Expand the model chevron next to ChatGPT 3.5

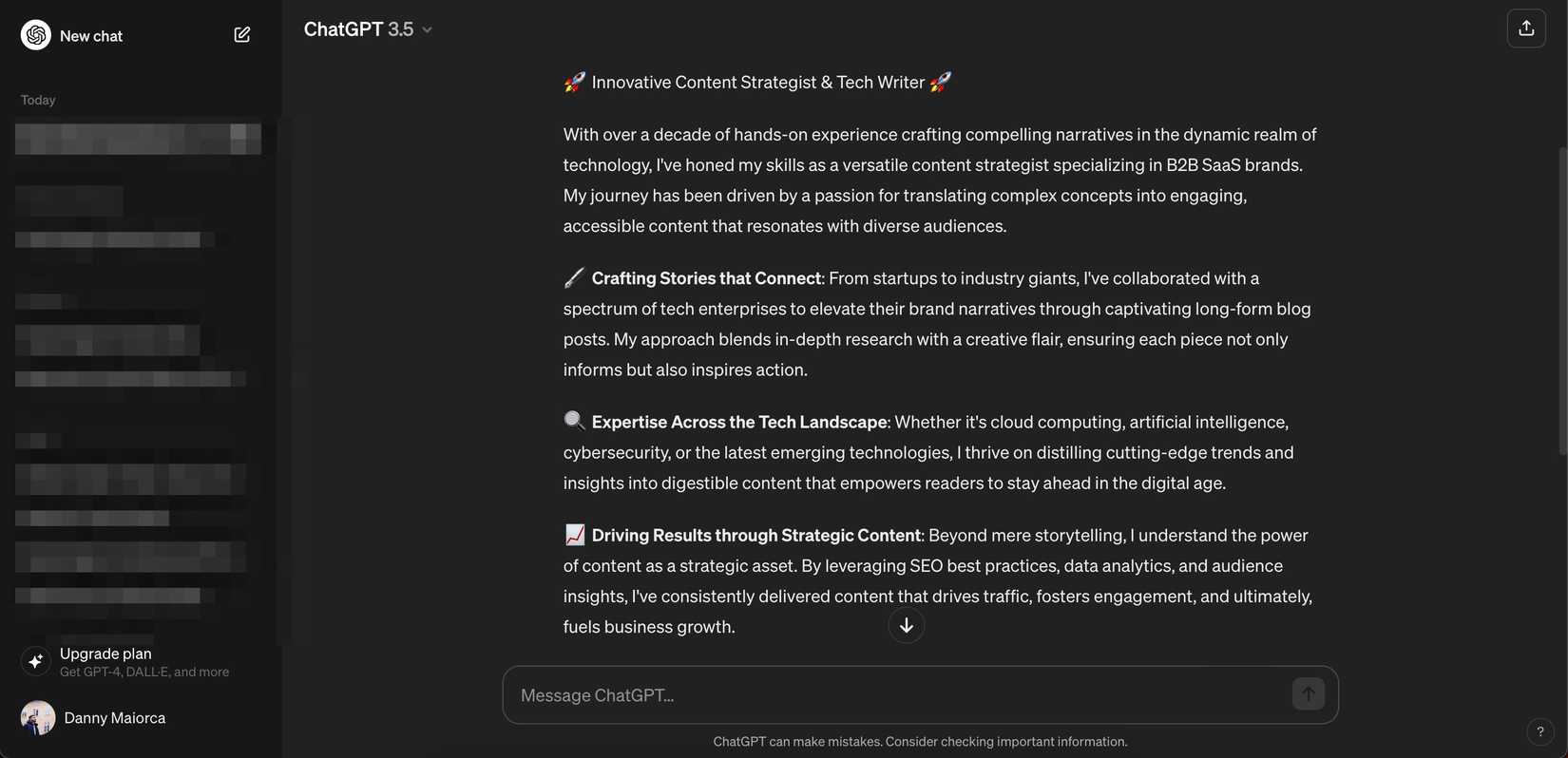[428, 30]
